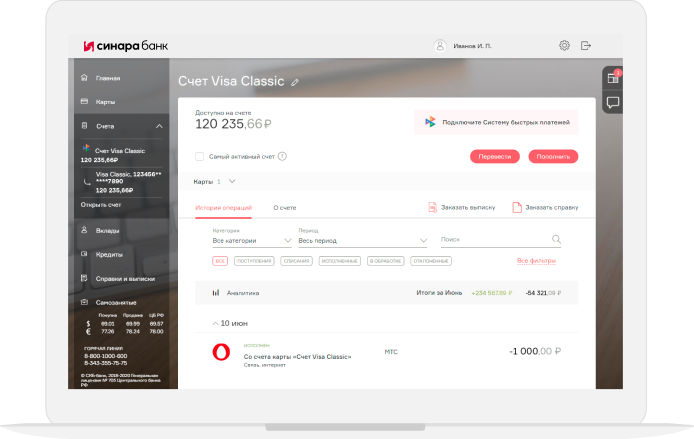Viewport: 694px width, 439px height.
Task: Open Вклады in the sidebar menu
Action: point(106,230)
